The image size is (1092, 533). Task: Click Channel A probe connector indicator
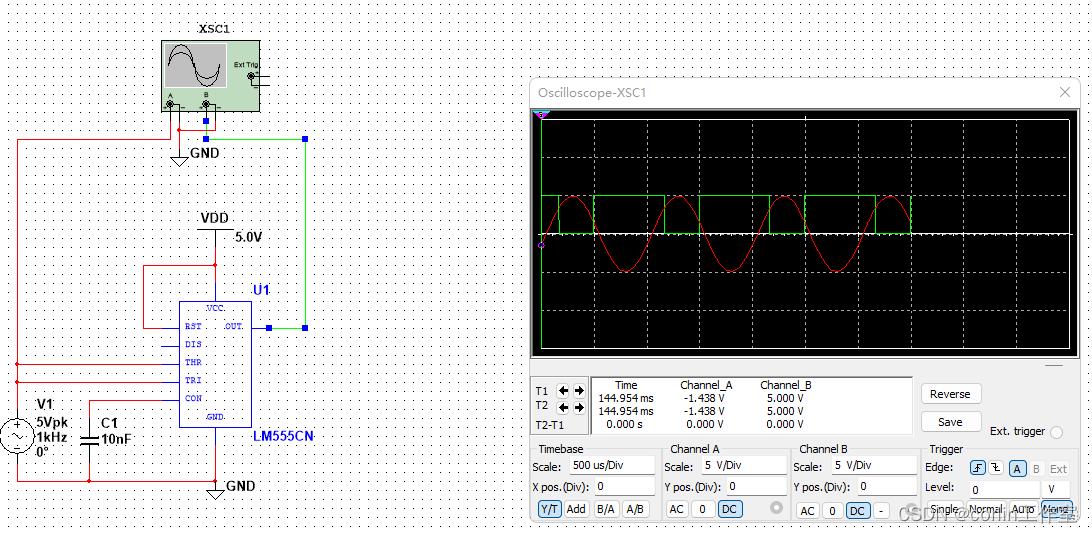coord(777,508)
